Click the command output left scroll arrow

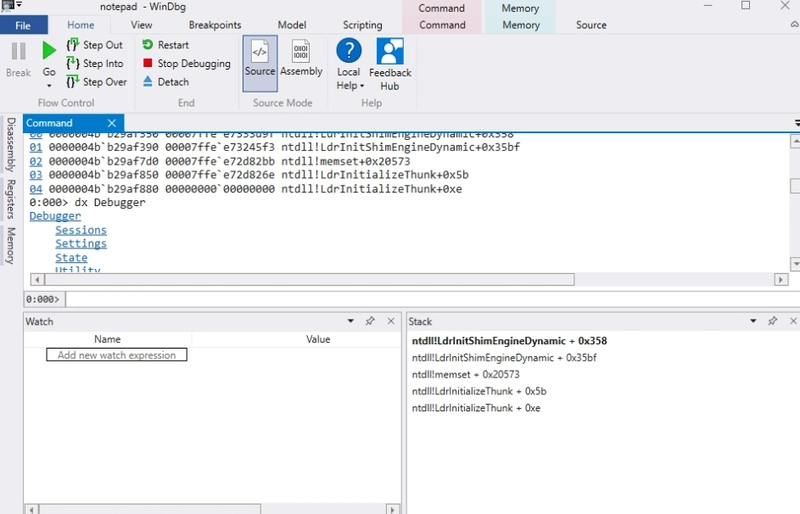(x=37, y=280)
